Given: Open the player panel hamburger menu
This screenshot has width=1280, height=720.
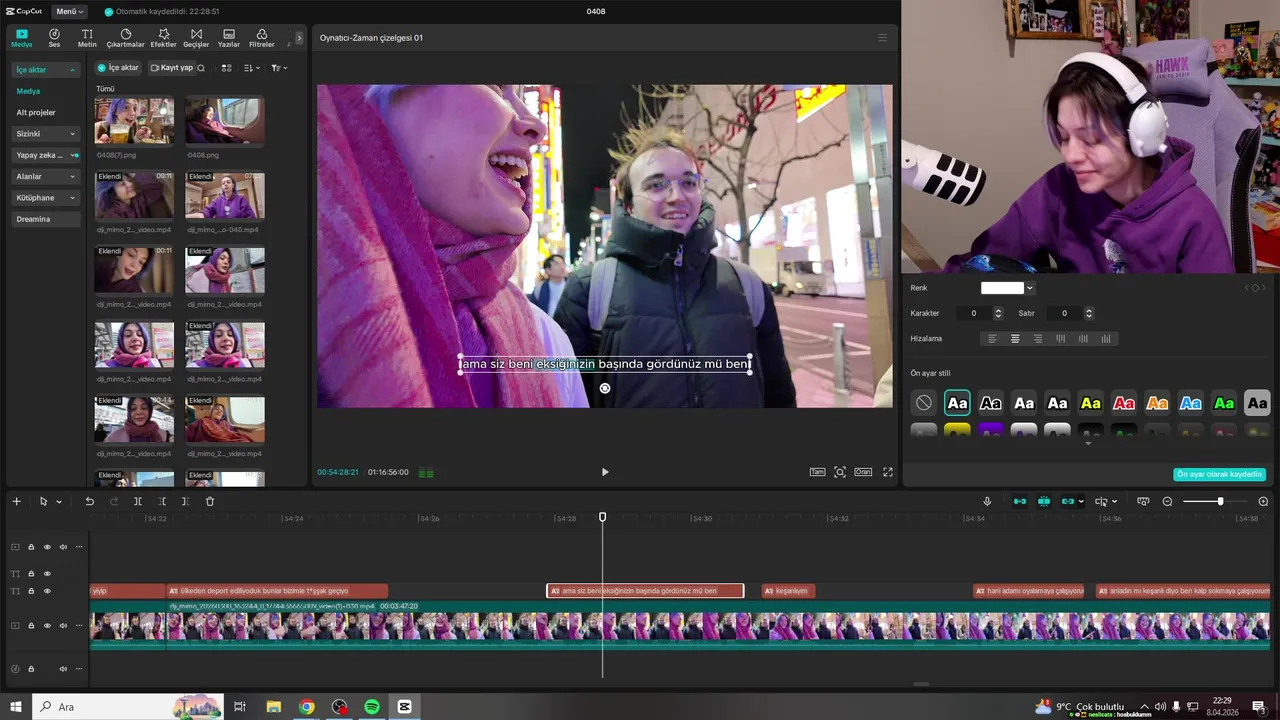Looking at the screenshot, I should click(x=882, y=38).
